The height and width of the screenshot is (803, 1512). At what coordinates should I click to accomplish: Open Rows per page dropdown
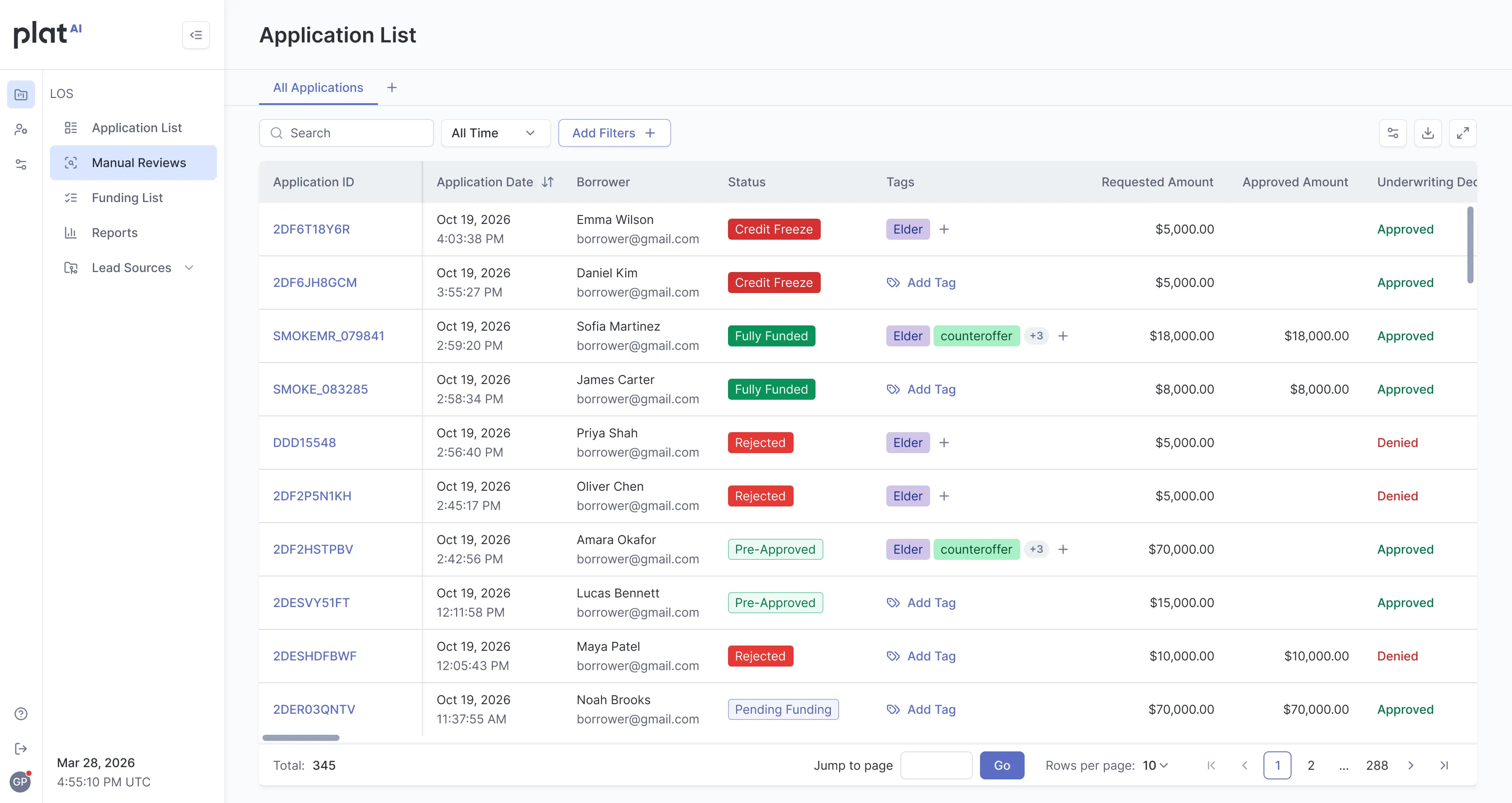coord(1155,765)
